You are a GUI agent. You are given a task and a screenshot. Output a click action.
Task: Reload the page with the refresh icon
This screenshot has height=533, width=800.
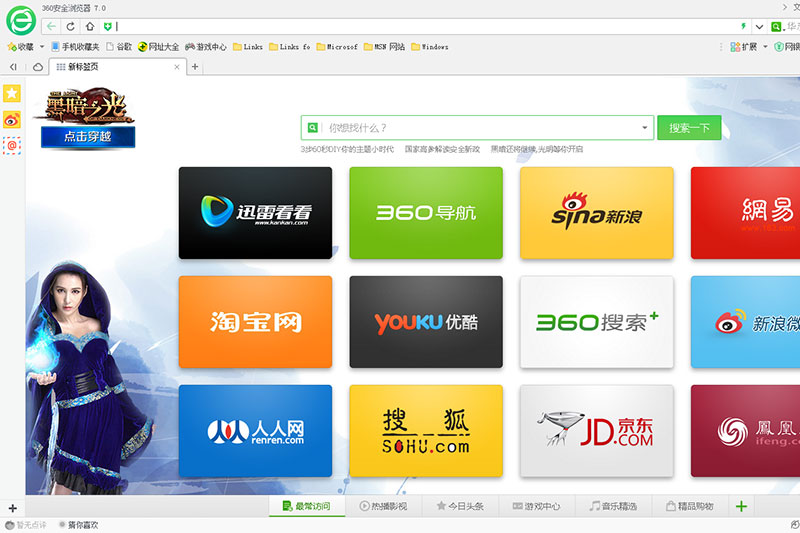tap(70, 26)
